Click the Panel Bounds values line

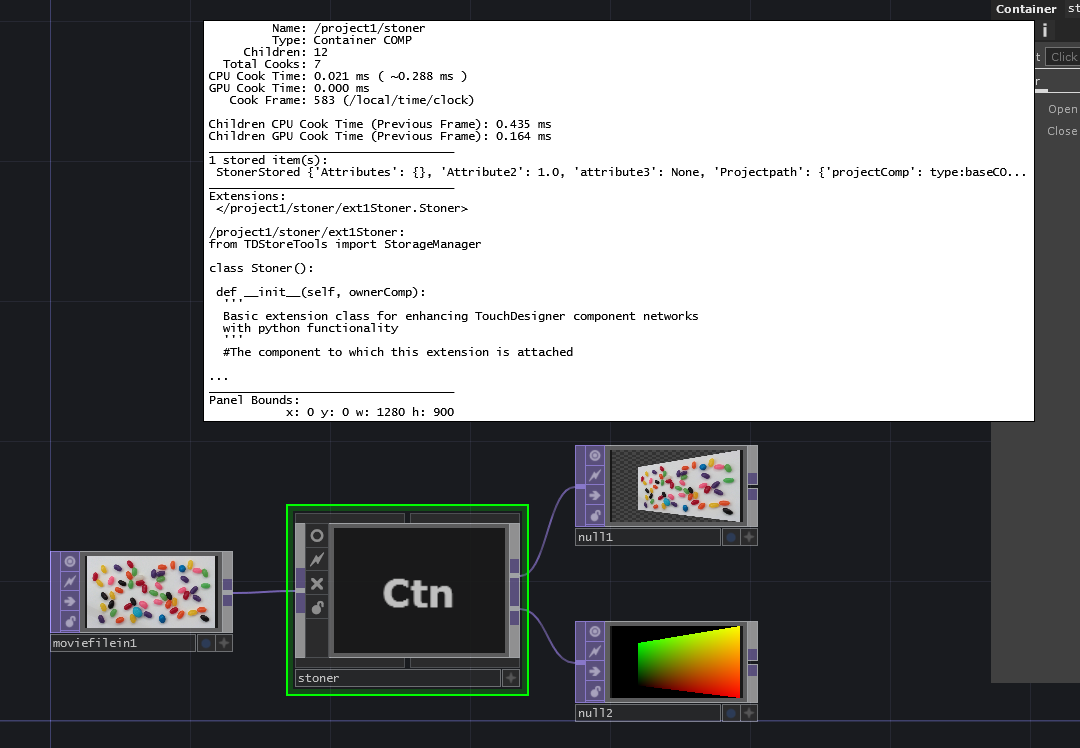370,413
